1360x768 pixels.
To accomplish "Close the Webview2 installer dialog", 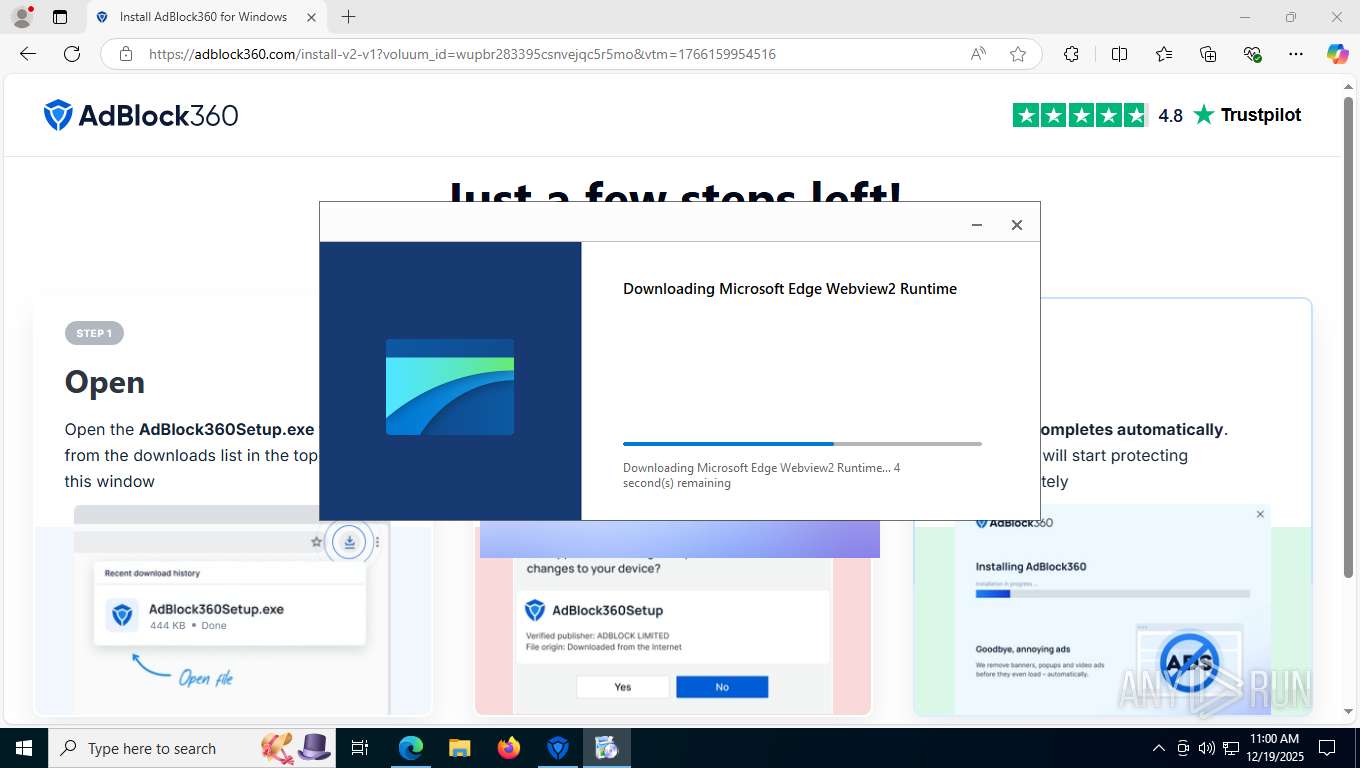I will coord(1017,225).
